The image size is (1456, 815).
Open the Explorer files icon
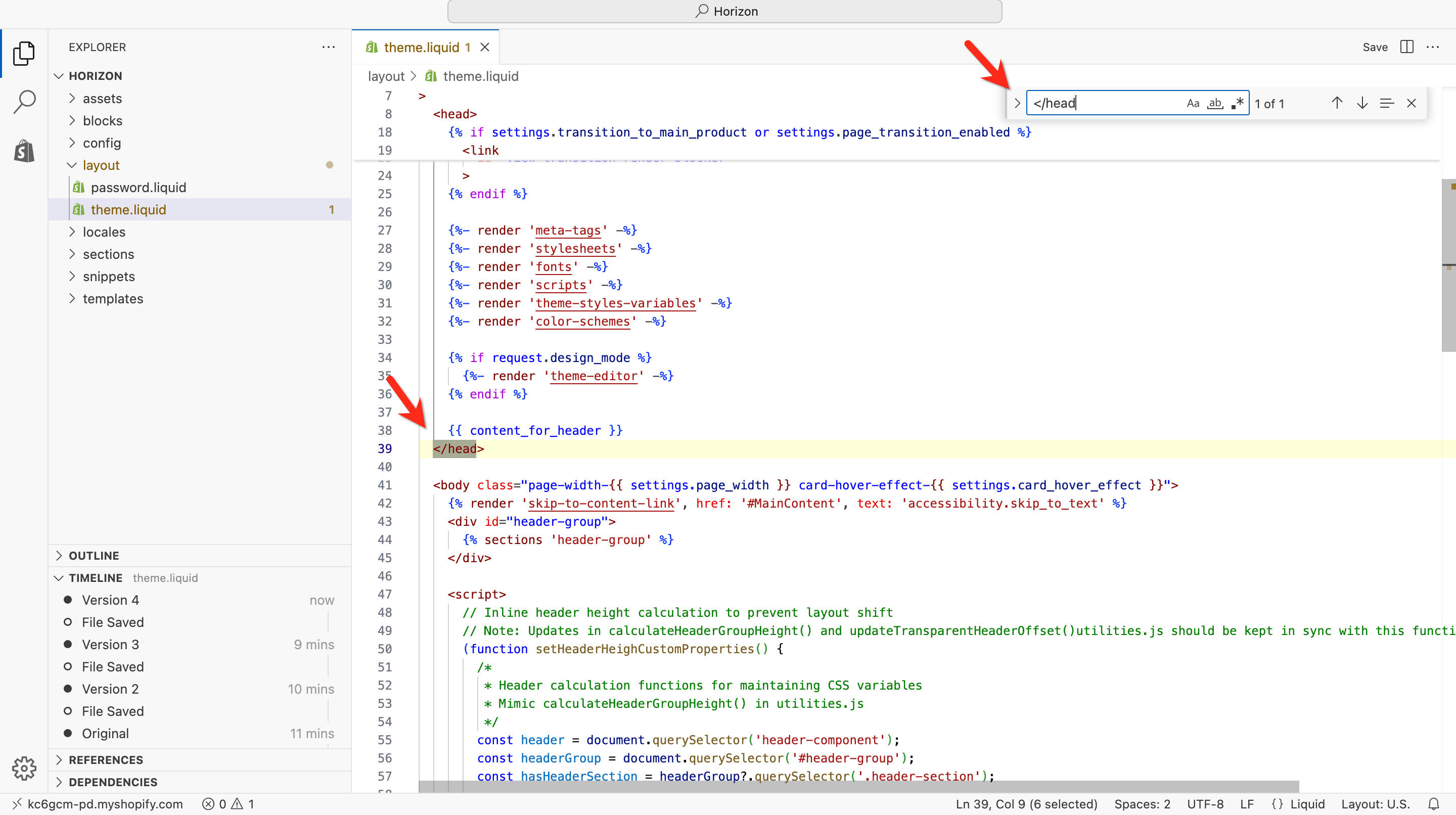click(x=24, y=53)
